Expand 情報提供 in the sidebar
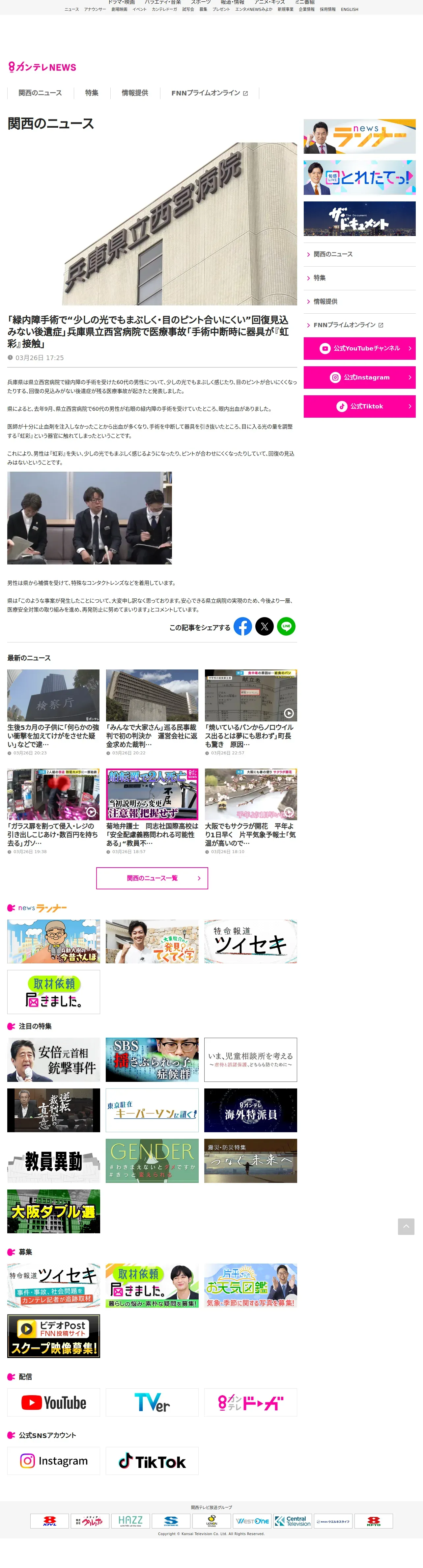423x1568 pixels. click(360, 302)
